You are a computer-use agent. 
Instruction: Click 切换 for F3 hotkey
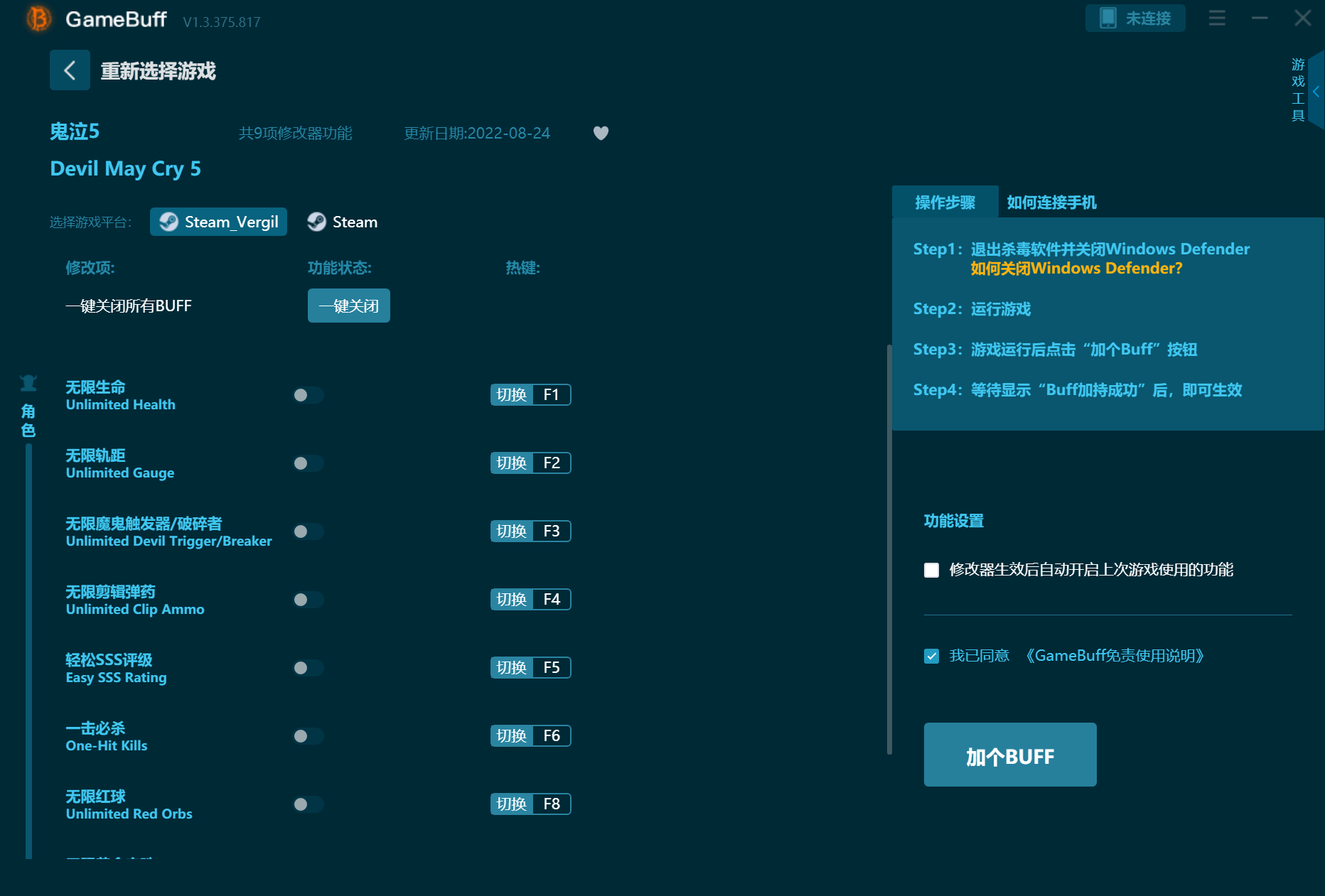512,531
